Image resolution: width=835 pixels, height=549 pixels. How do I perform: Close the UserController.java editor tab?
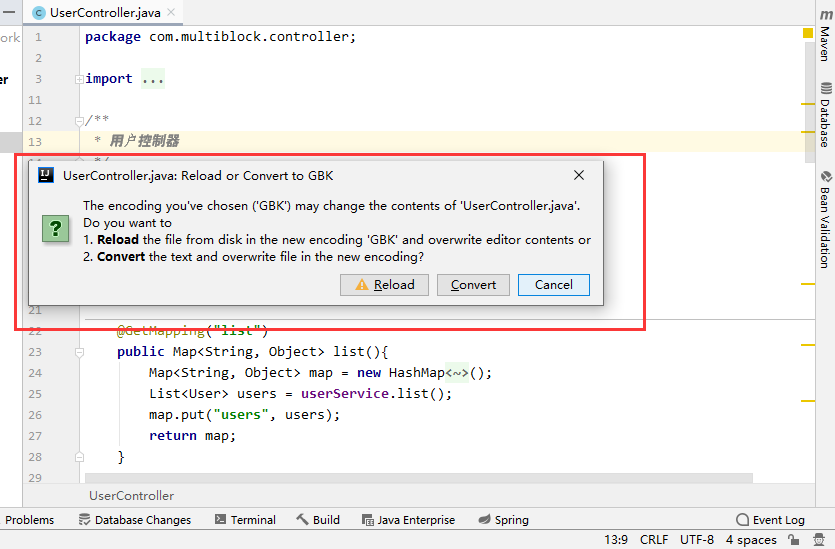[171, 12]
